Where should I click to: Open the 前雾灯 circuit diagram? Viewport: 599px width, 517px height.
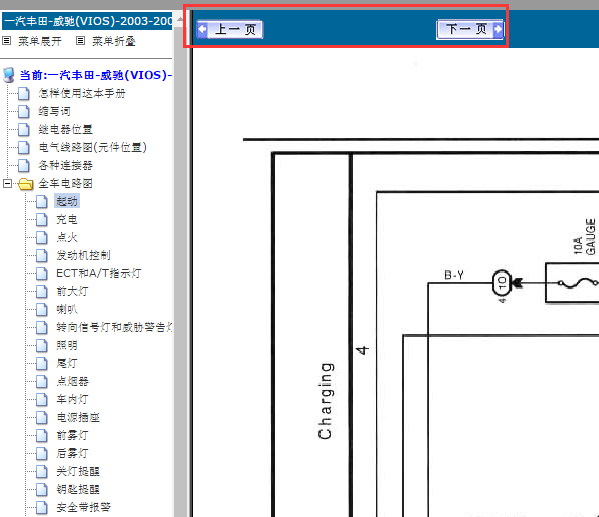(x=72, y=435)
